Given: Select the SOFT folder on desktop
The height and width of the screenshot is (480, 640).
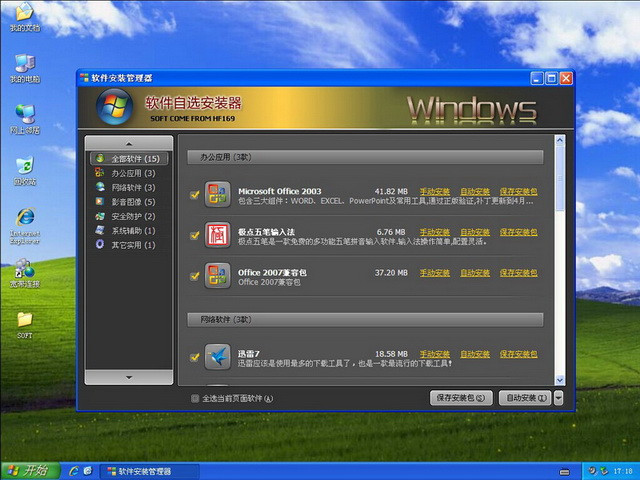Looking at the screenshot, I should tap(25, 325).
